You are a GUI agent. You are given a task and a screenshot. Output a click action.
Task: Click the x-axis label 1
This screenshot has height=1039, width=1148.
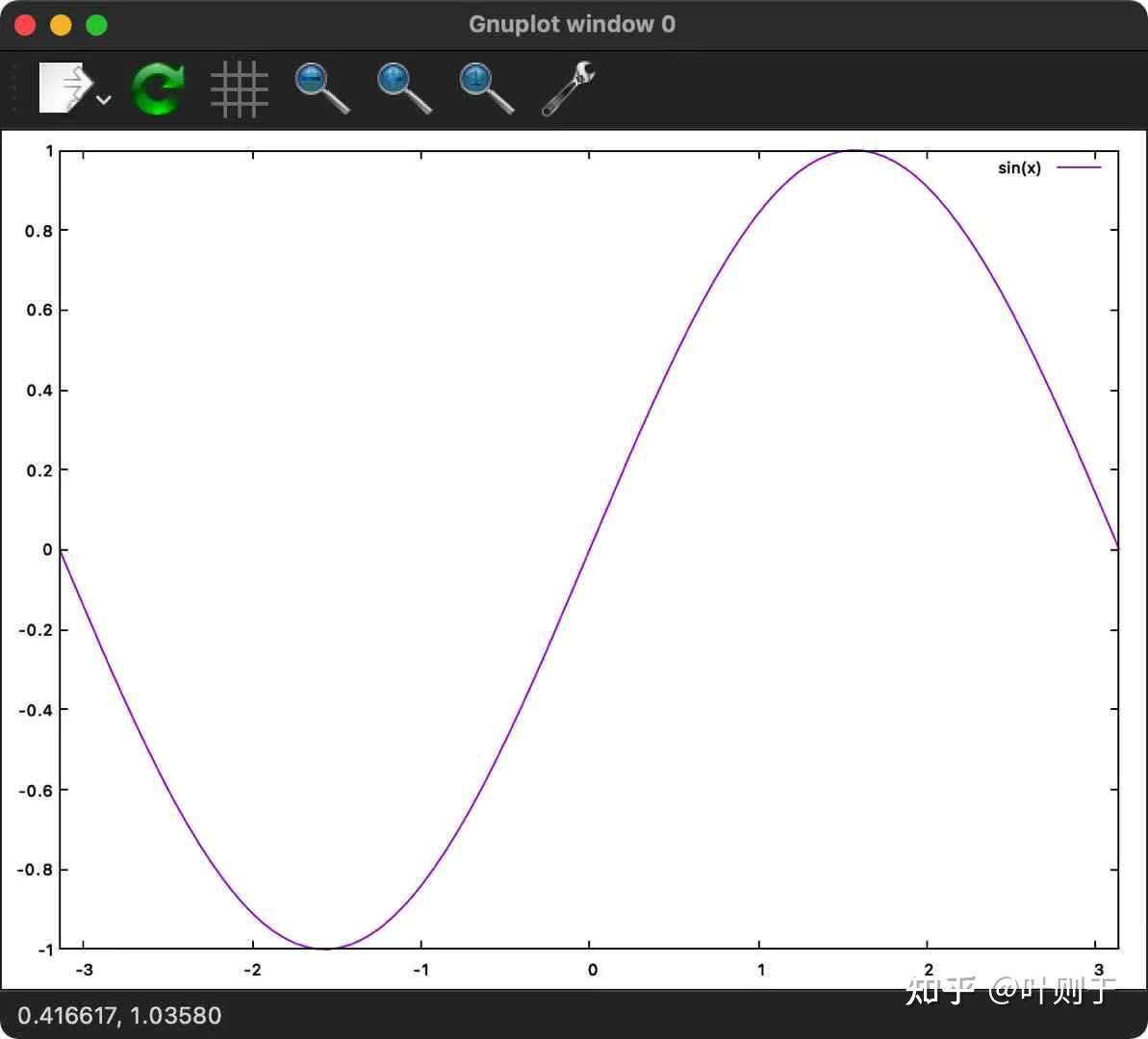click(x=761, y=970)
